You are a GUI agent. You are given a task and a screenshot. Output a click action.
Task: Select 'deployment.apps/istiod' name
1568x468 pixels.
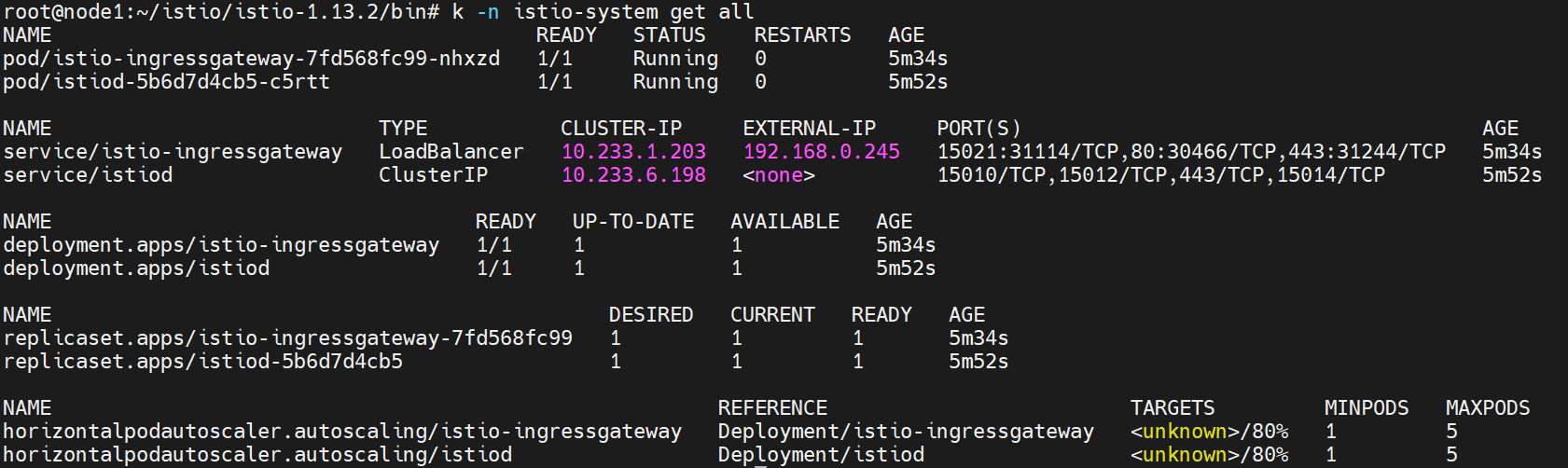pyautogui.click(x=136, y=268)
